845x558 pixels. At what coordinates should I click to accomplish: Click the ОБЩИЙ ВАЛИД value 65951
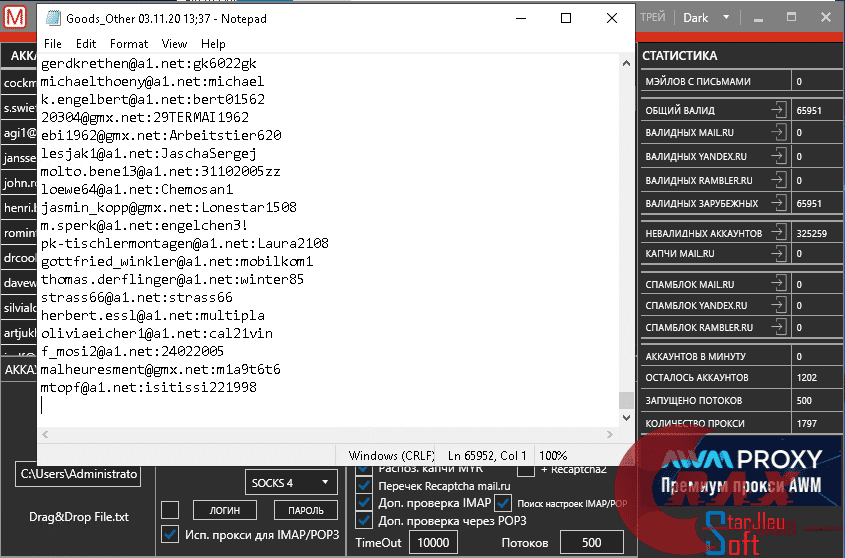pyautogui.click(x=809, y=111)
